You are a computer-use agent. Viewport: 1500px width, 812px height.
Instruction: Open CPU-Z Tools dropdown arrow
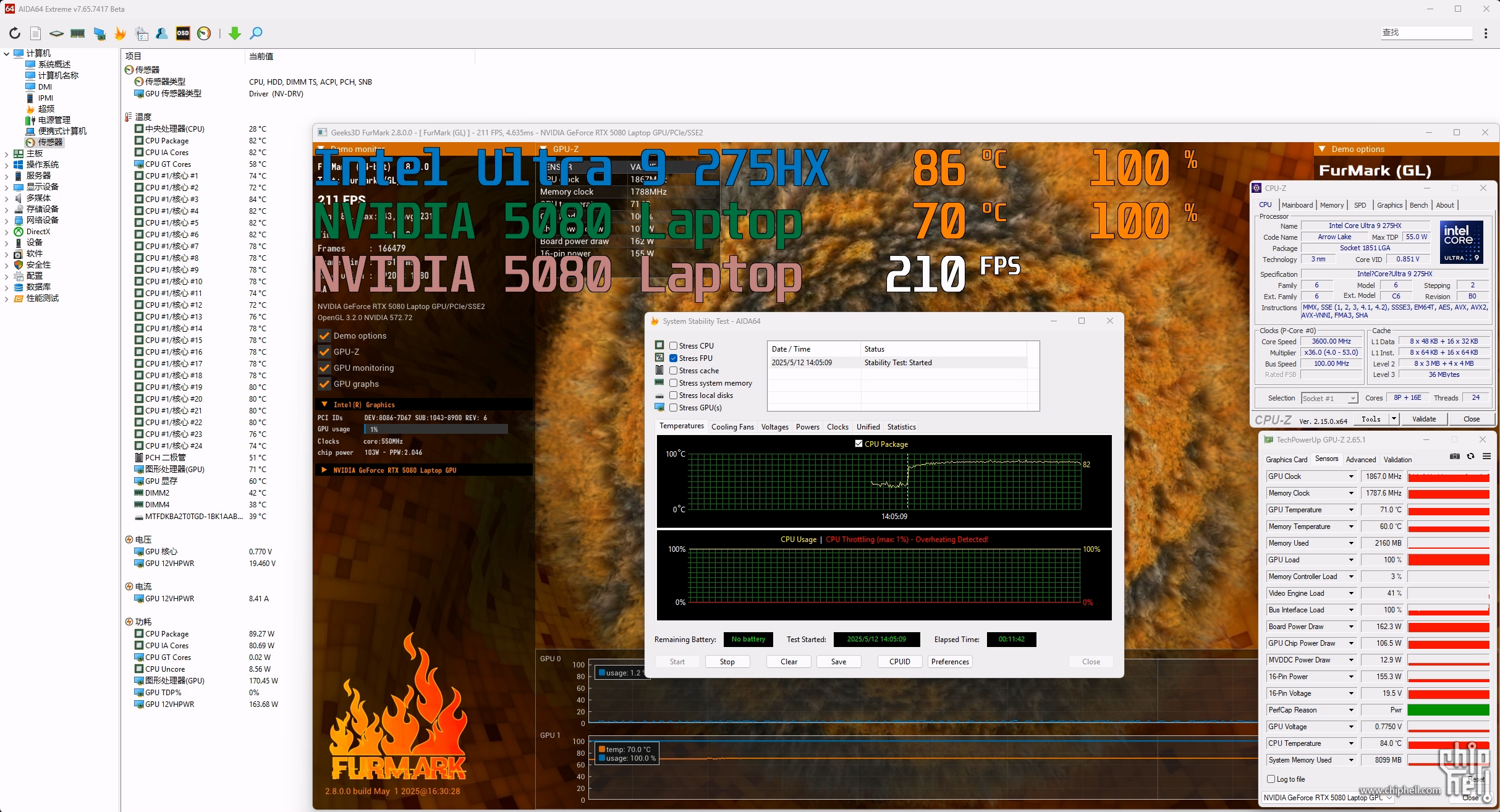coord(1394,419)
